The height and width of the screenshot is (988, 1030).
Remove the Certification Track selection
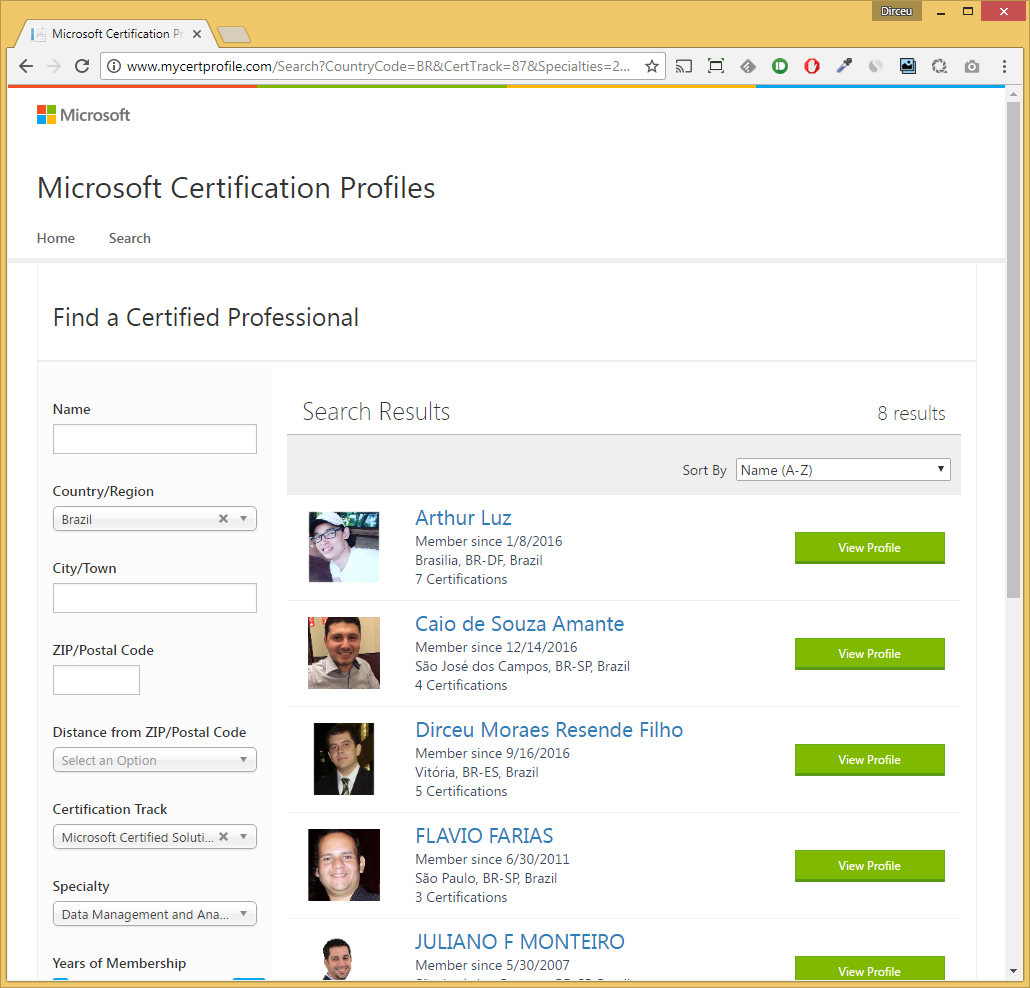223,837
